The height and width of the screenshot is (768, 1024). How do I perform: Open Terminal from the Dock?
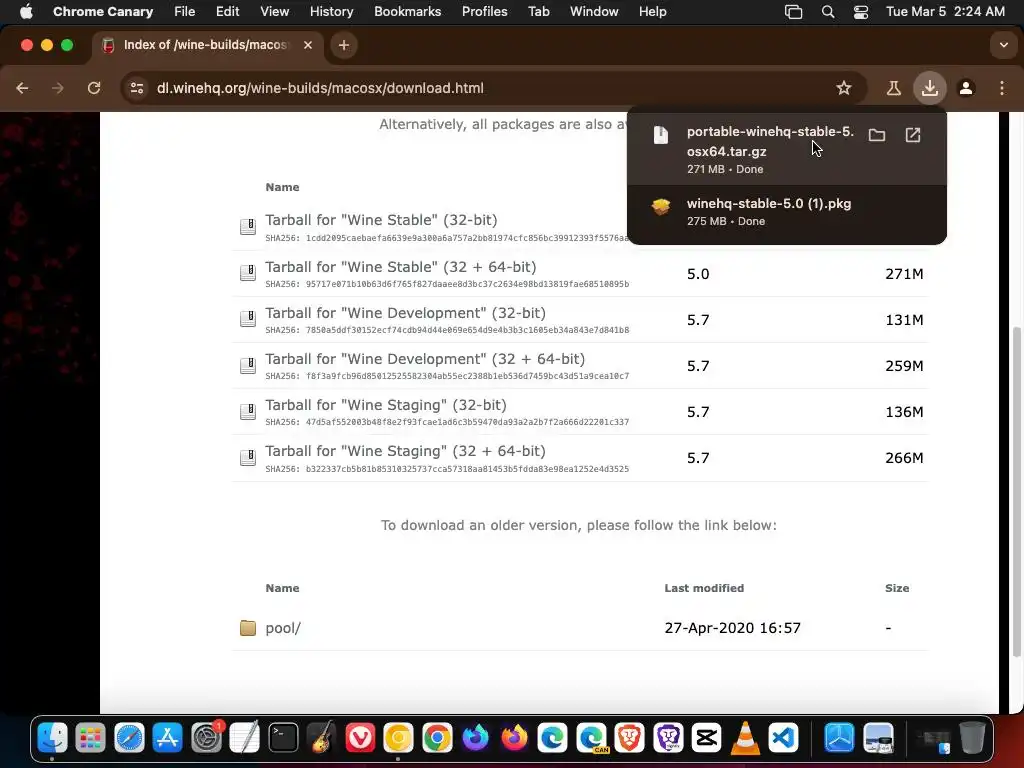pyautogui.click(x=283, y=738)
